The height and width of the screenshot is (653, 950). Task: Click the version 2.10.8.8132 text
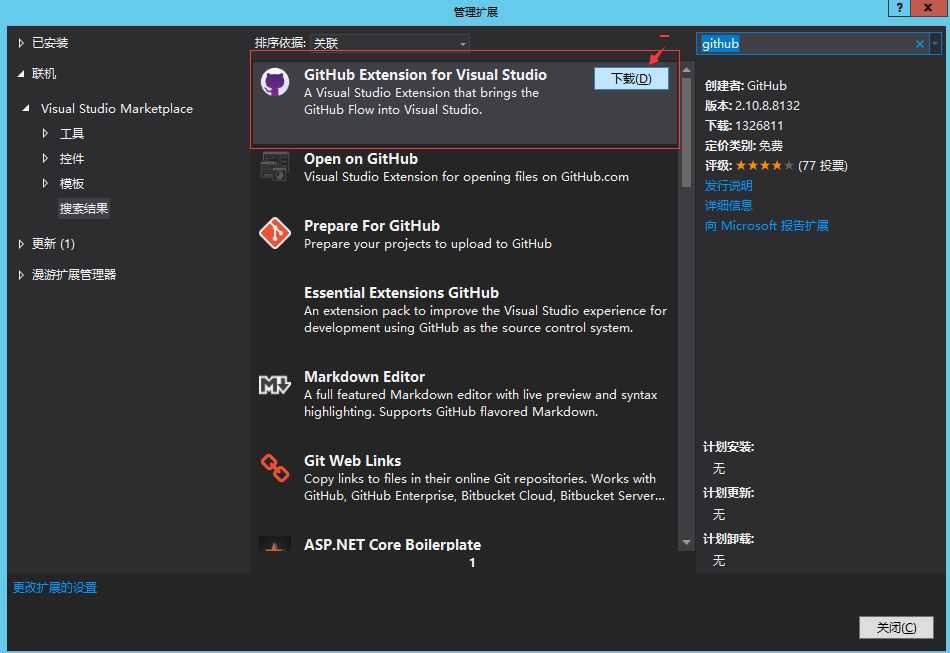coord(767,105)
